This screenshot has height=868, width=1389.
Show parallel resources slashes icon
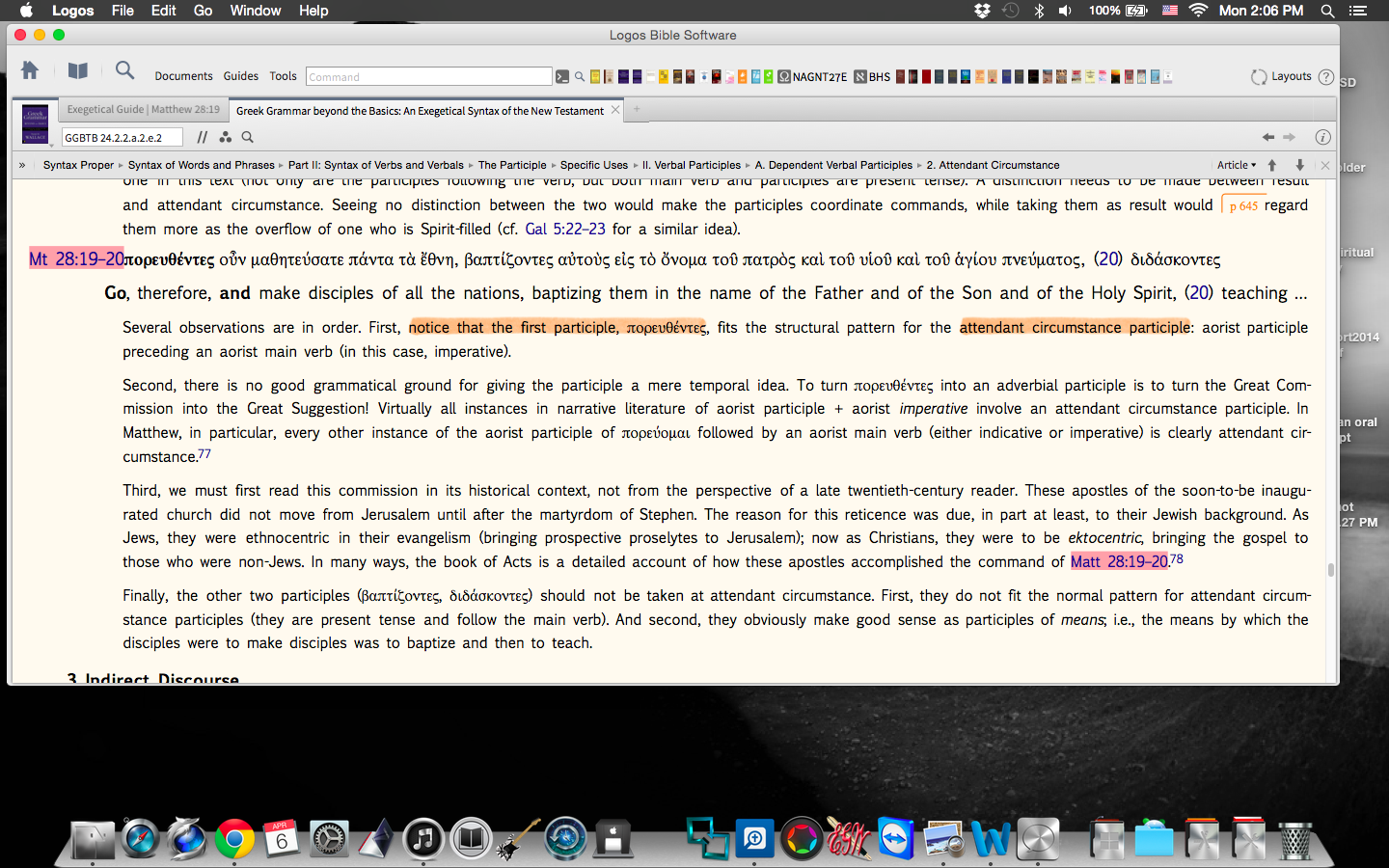pos(202,137)
